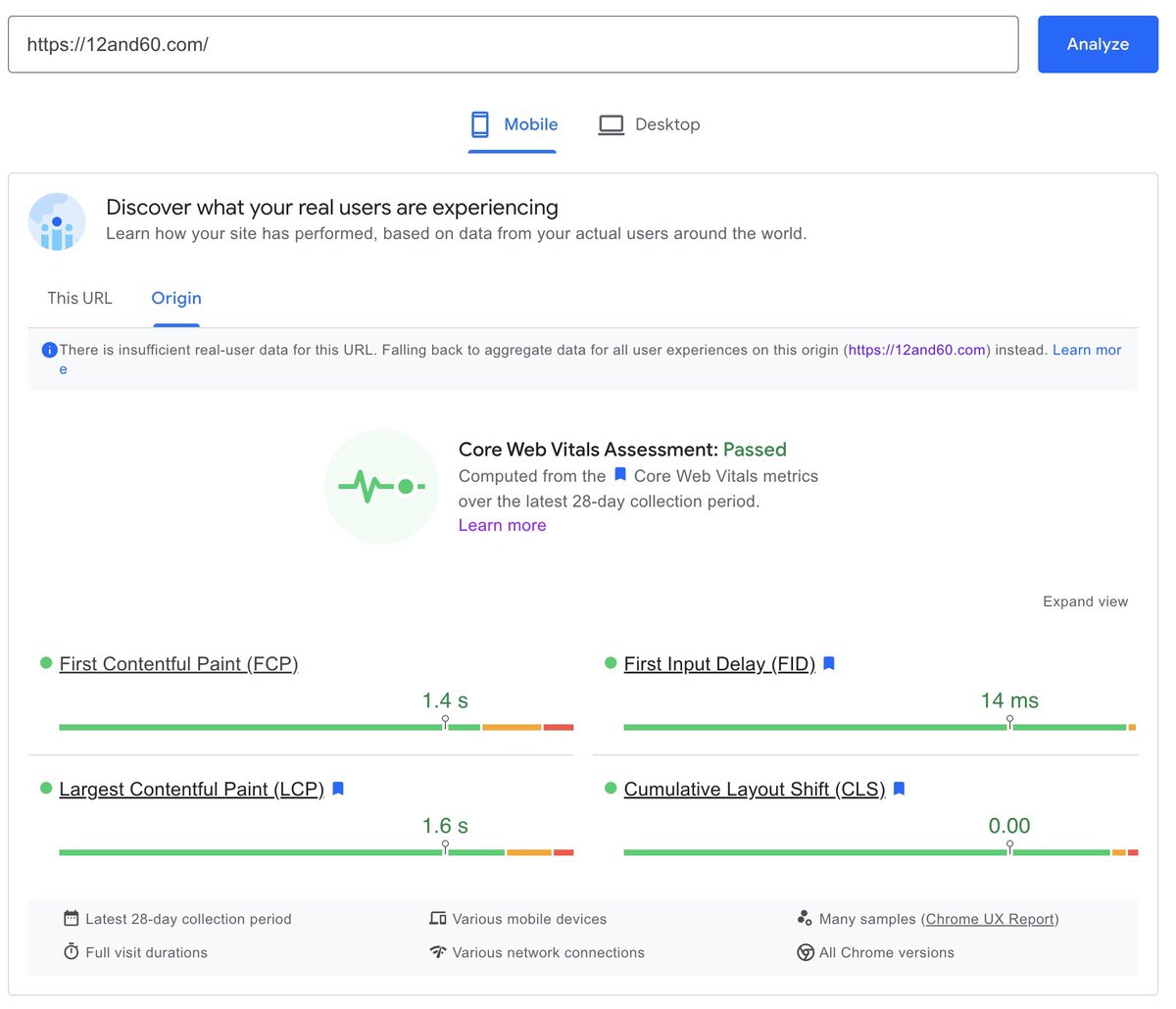
Task: Open First Input Delay (FID) link
Action: [x=719, y=664]
